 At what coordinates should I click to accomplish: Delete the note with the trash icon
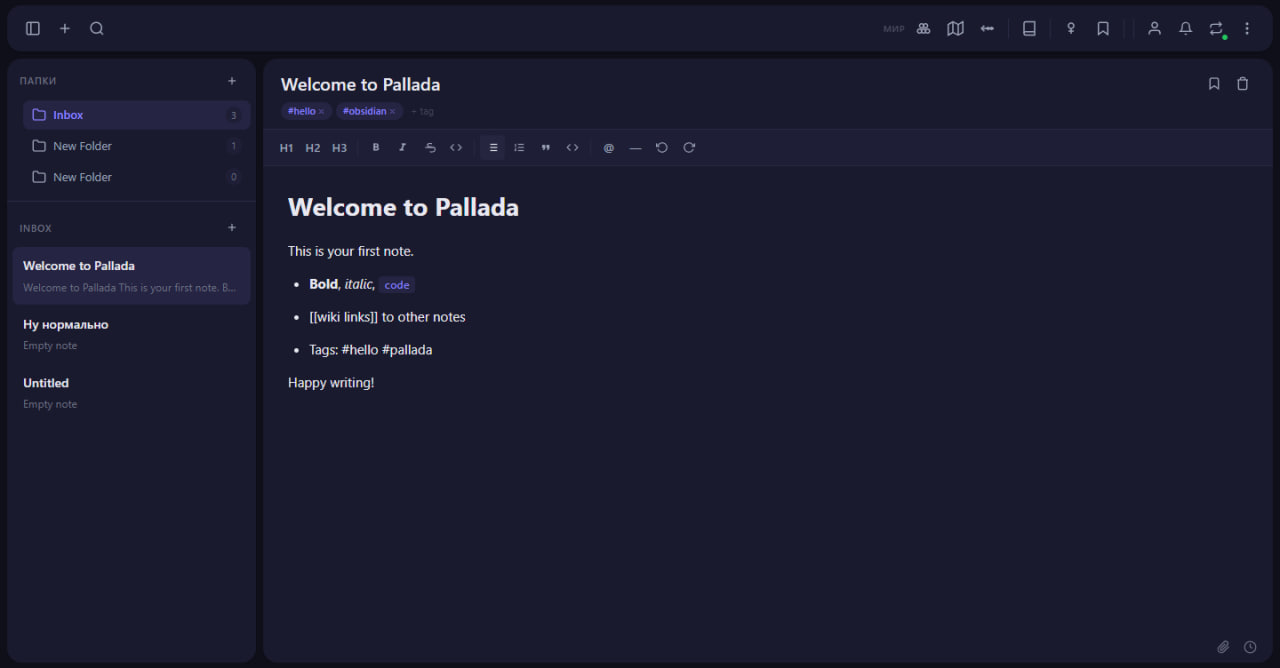[1243, 84]
